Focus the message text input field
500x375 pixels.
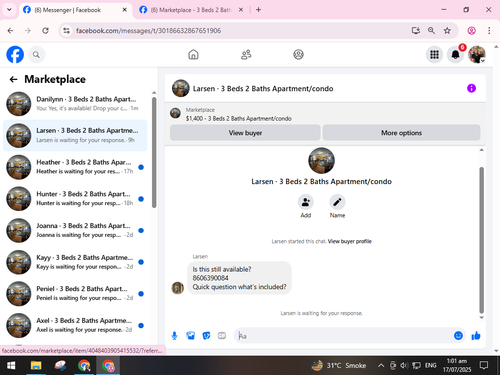(342, 336)
